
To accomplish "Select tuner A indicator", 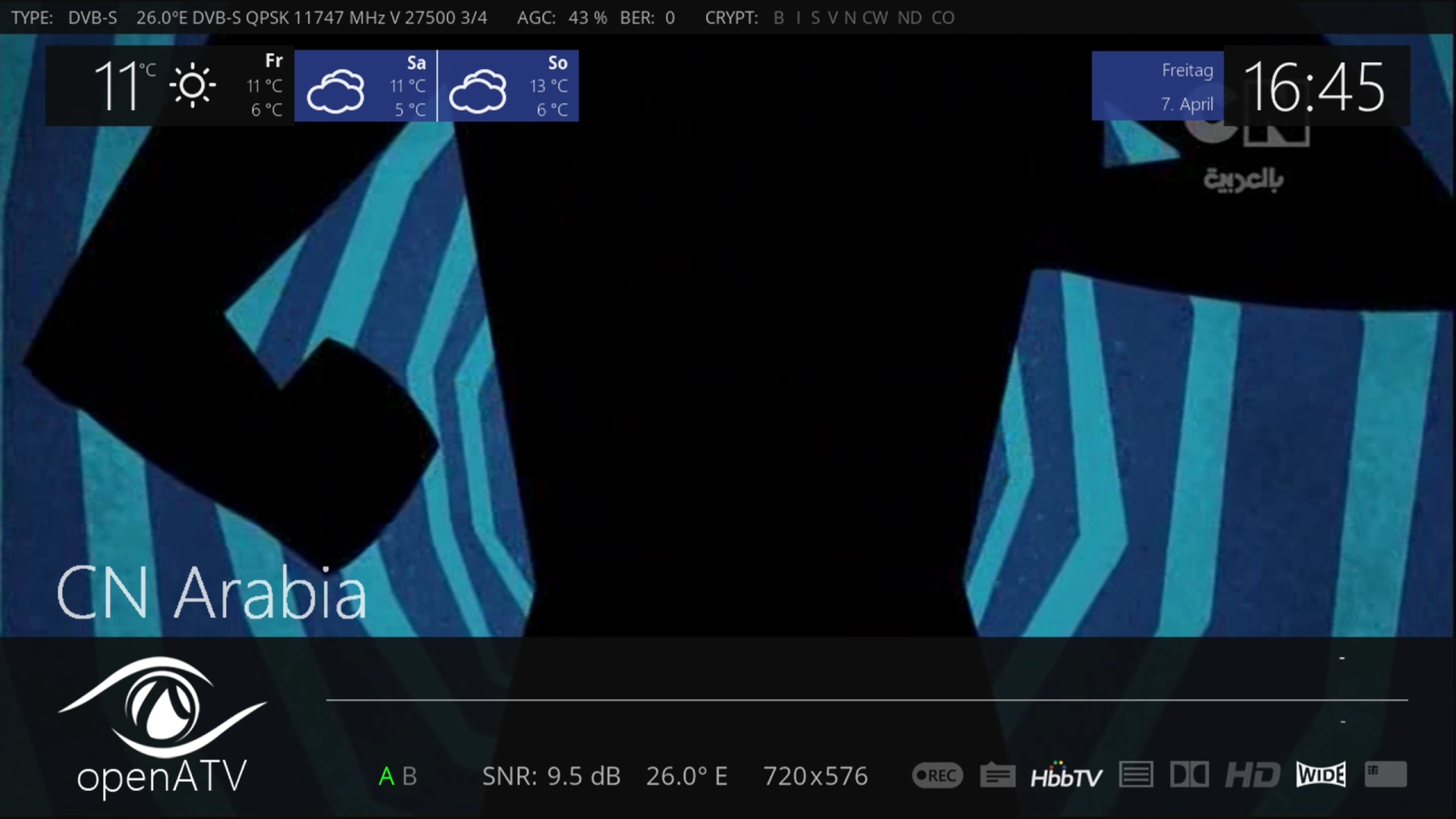I will pos(387,776).
